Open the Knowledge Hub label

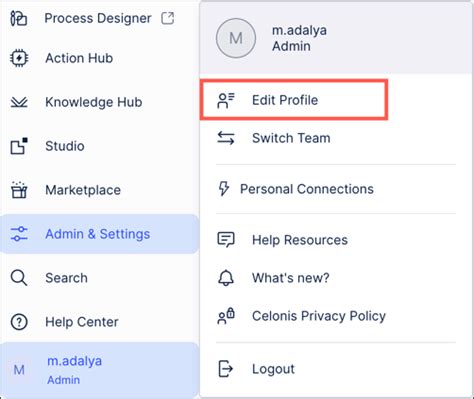coord(94,102)
